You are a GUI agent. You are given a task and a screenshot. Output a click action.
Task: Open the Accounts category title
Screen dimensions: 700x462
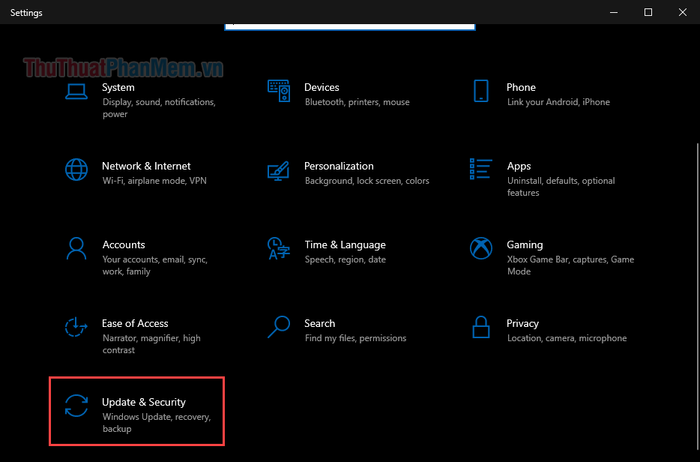click(x=124, y=245)
